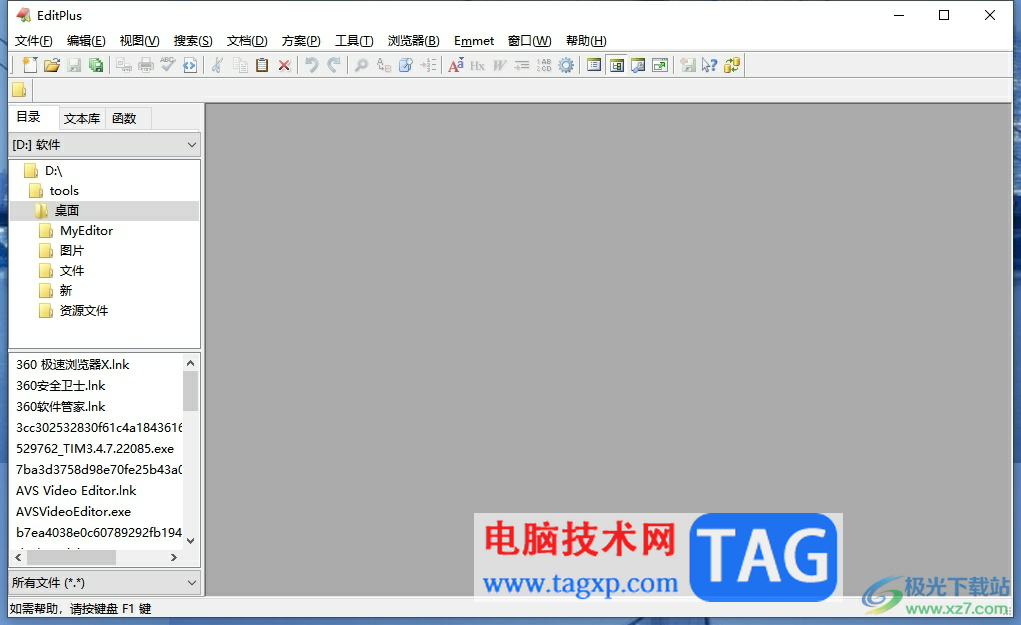The image size is (1021, 625).
Task: Toggle the W word wrap icon
Action: 499,65
